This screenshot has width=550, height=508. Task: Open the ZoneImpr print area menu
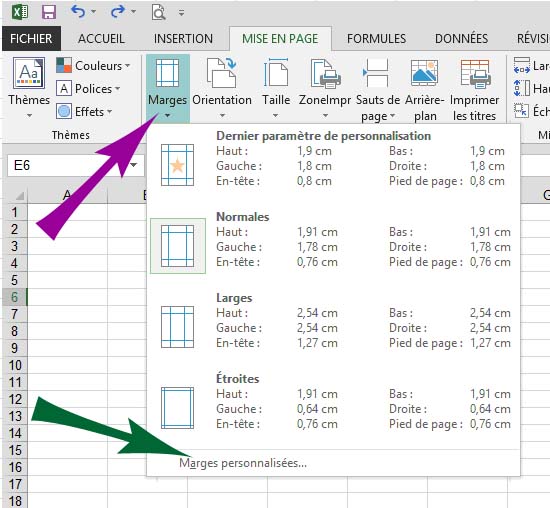(x=325, y=88)
